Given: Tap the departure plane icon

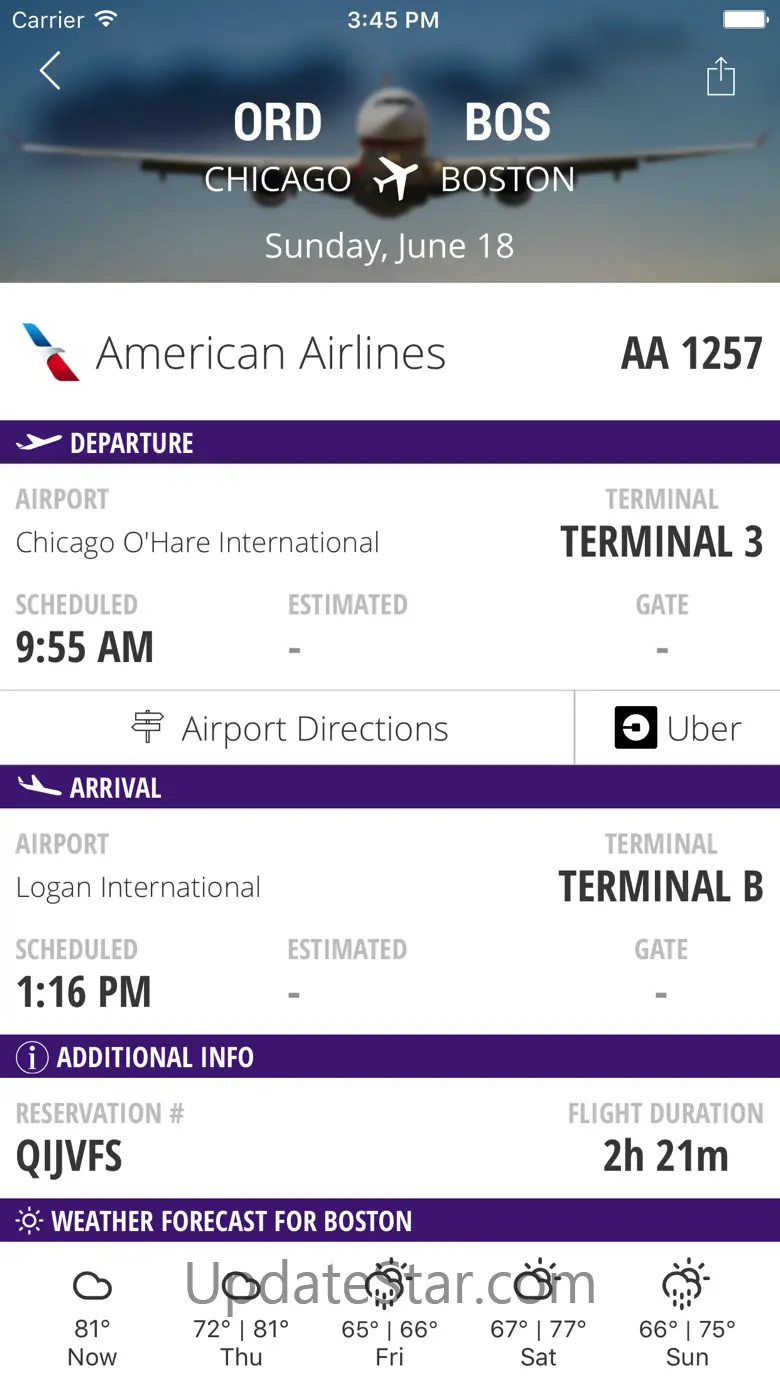Looking at the screenshot, I should [39, 443].
